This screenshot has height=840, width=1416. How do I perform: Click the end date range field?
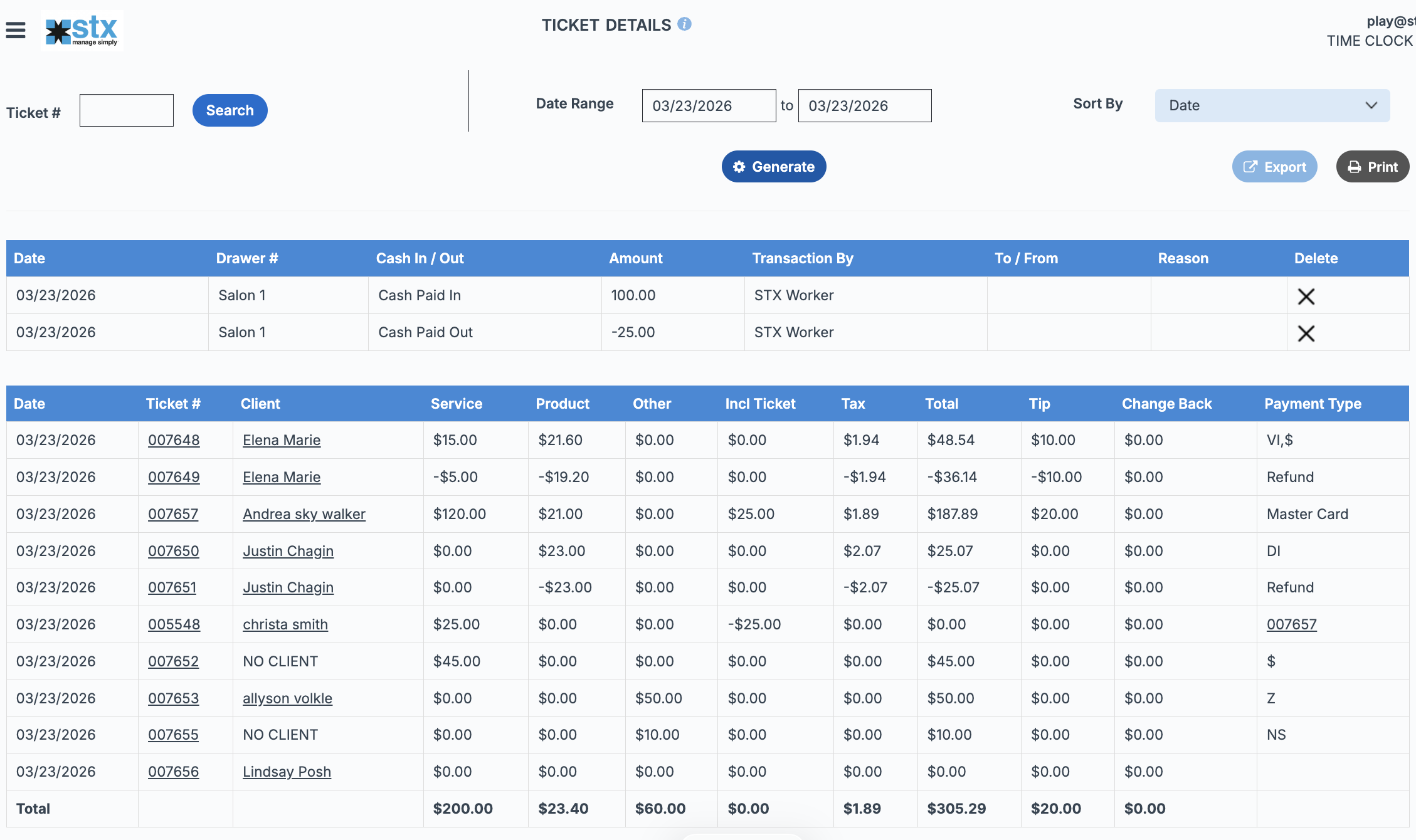tap(864, 105)
